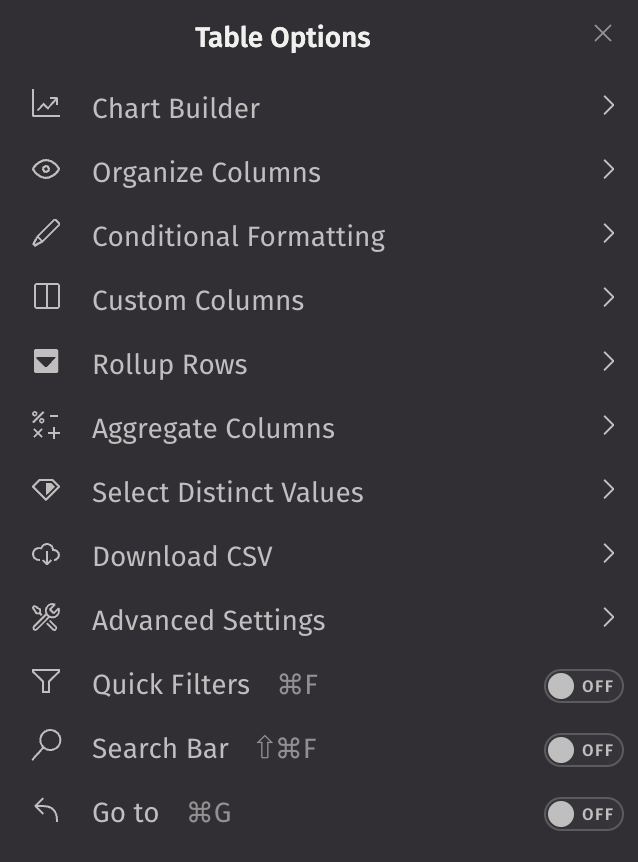Click the cloud download icon for CSV
Image resolution: width=638 pixels, height=862 pixels.
[x=46, y=554]
